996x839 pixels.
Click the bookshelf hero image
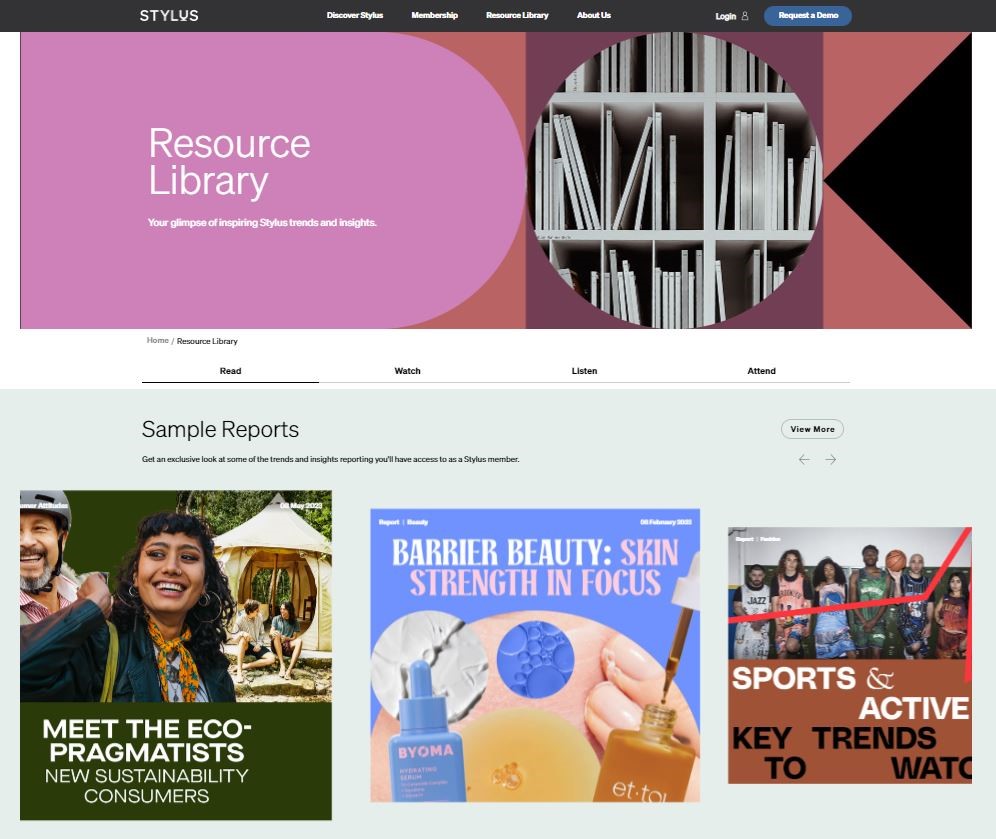tap(674, 180)
